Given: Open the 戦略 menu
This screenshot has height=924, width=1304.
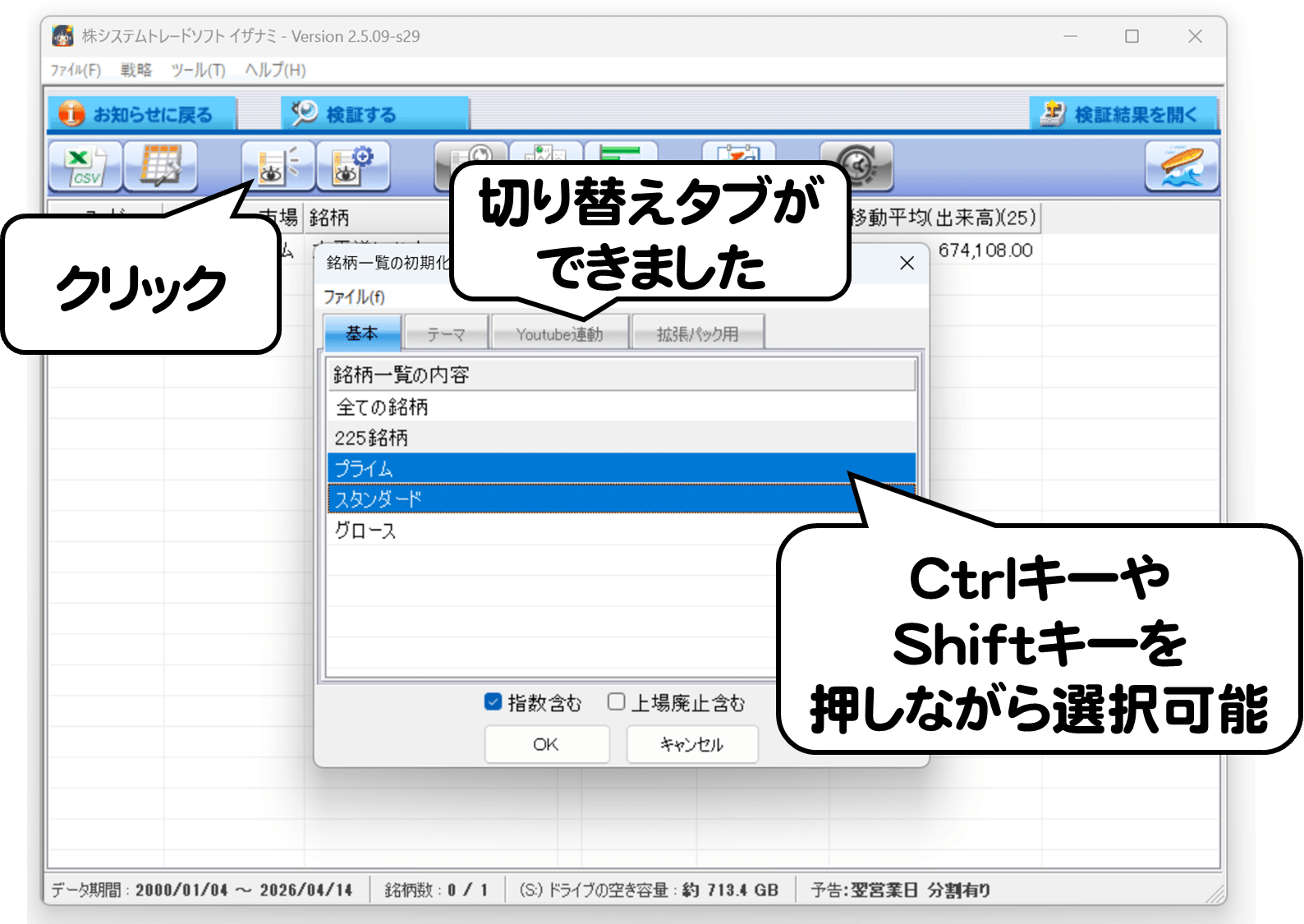Looking at the screenshot, I should coord(136,70).
